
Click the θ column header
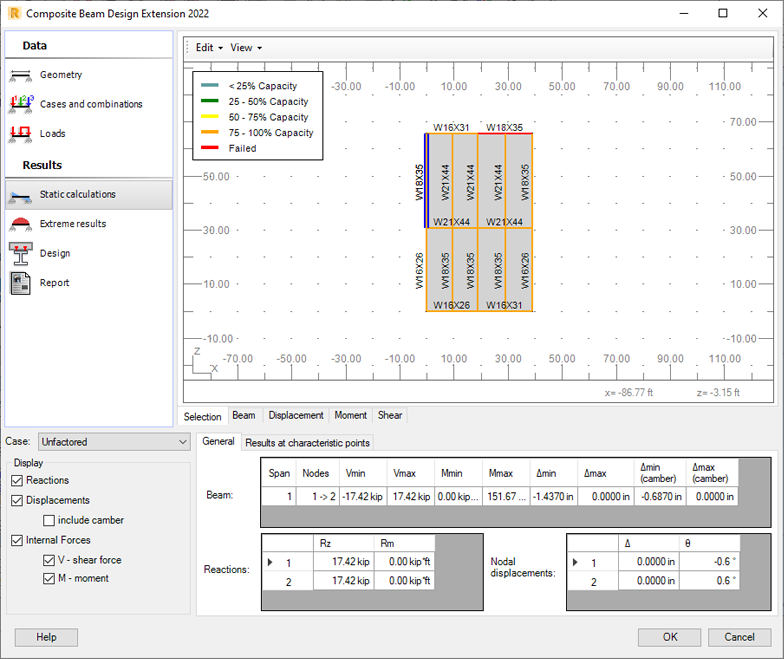coord(710,544)
